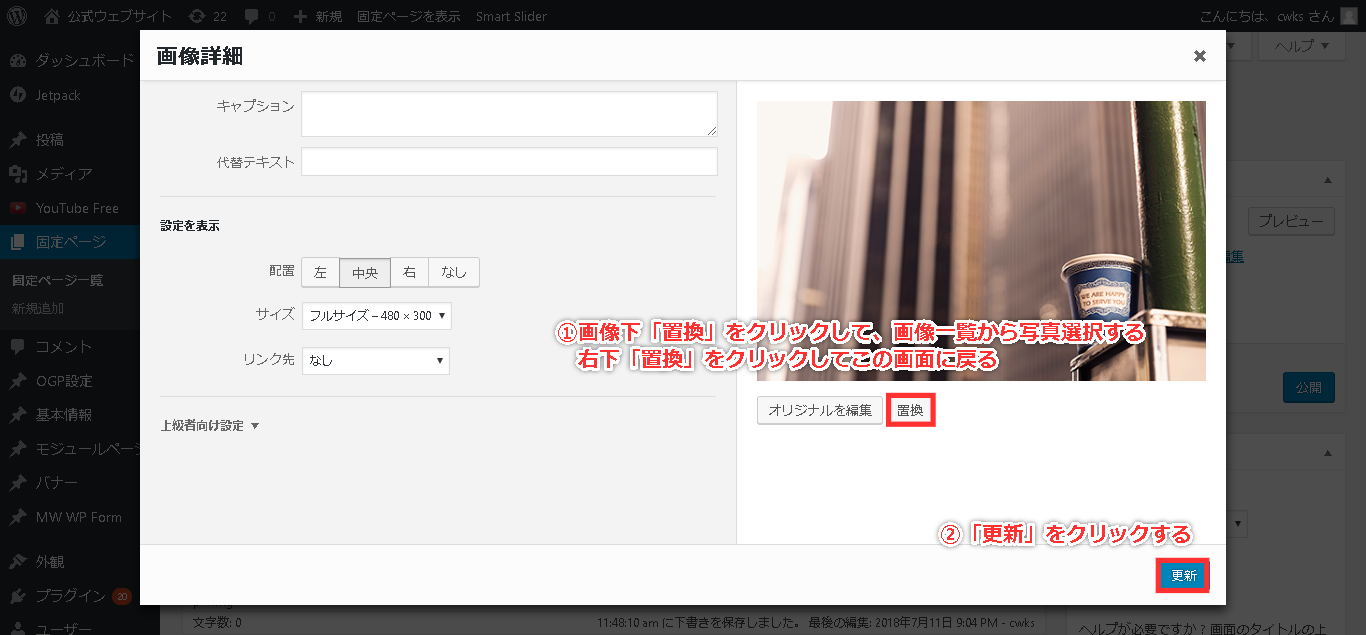Click the ユーザー user icon in sidebar
Screen dimensions: 1366x635
pos(18,628)
